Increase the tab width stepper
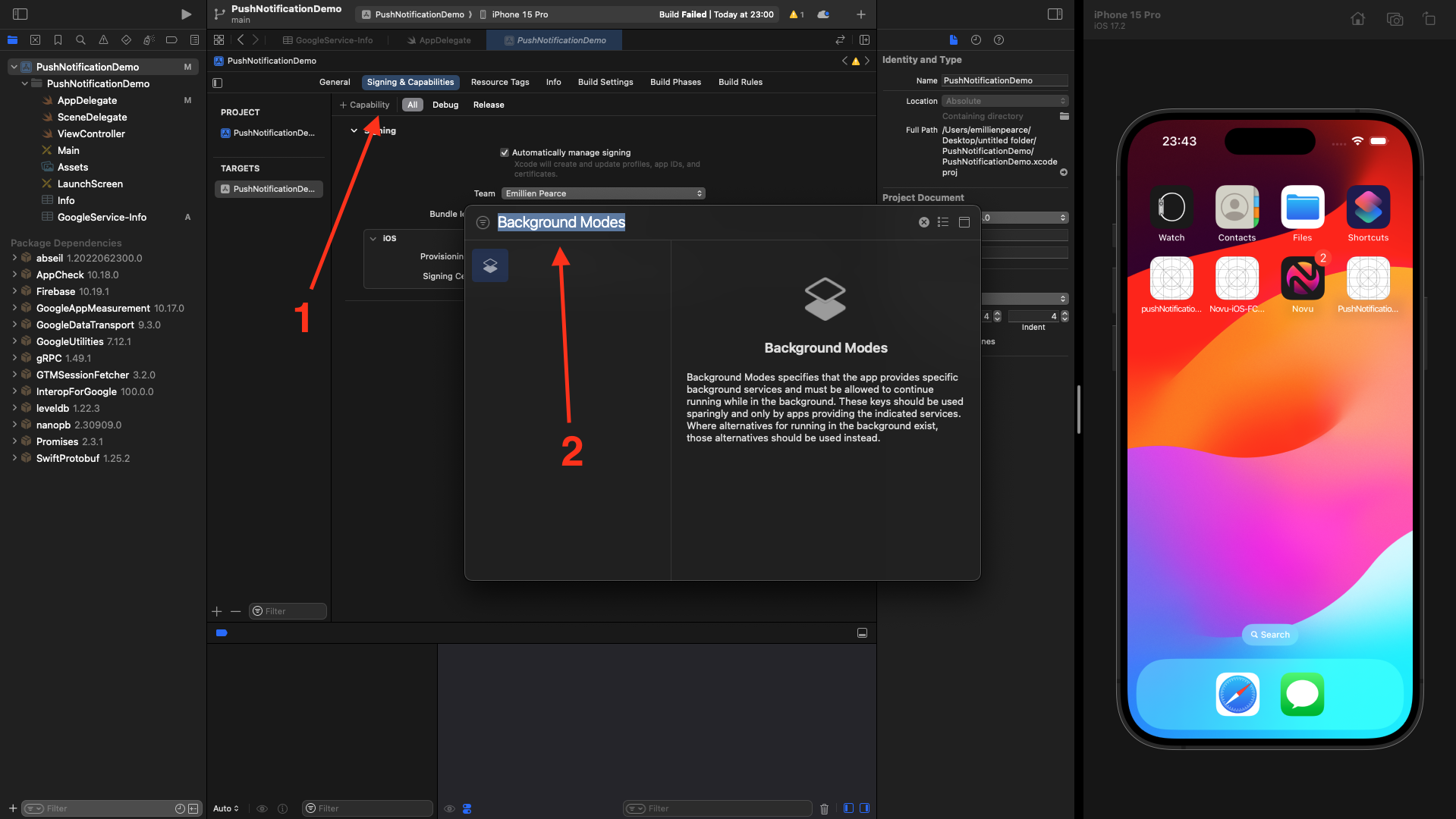 (x=997, y=313)
